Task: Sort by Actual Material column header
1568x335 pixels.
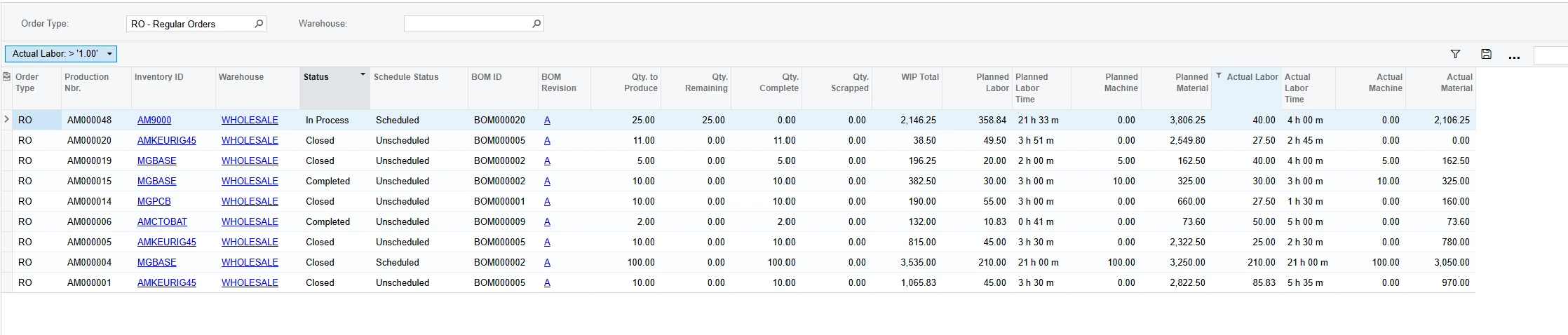Action: (x=1440, y=88)
